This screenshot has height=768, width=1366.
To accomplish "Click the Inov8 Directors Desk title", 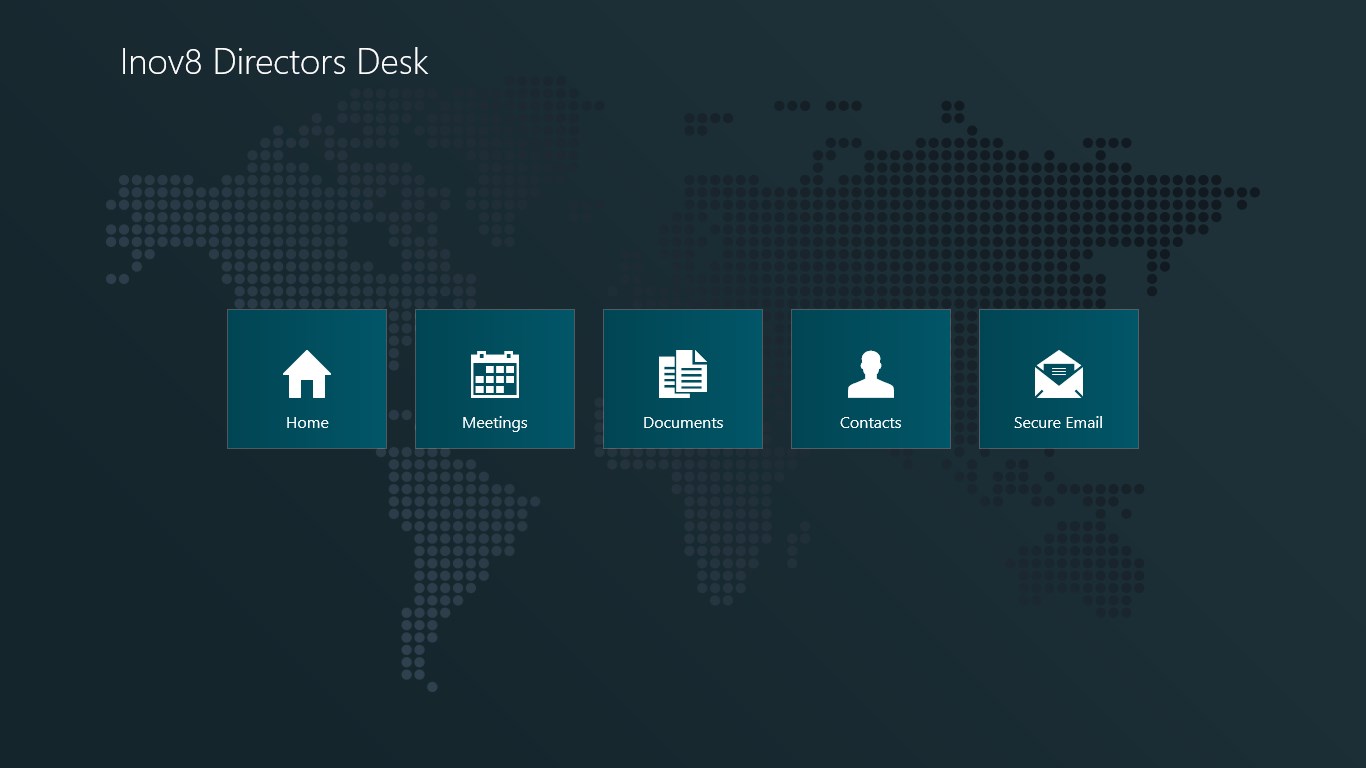I will point(274,61).
